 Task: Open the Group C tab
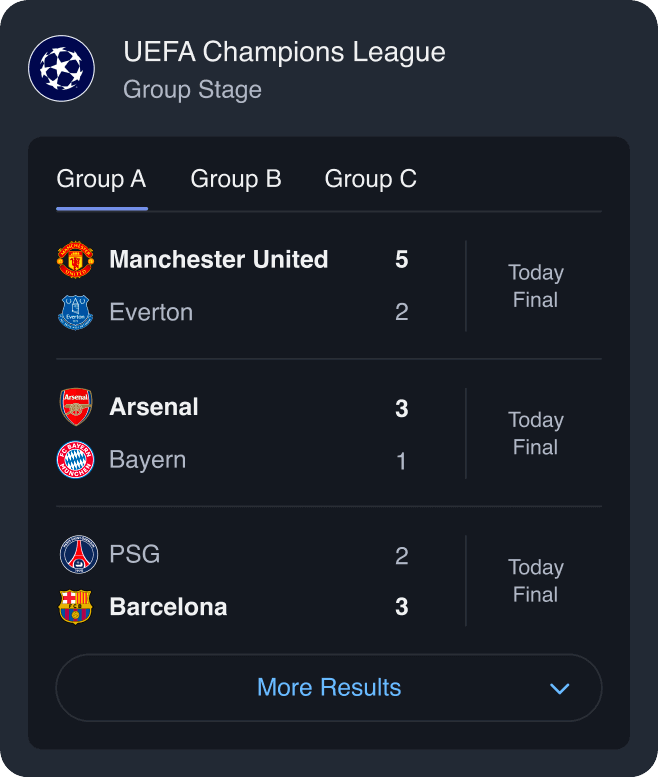coord(370,179)
